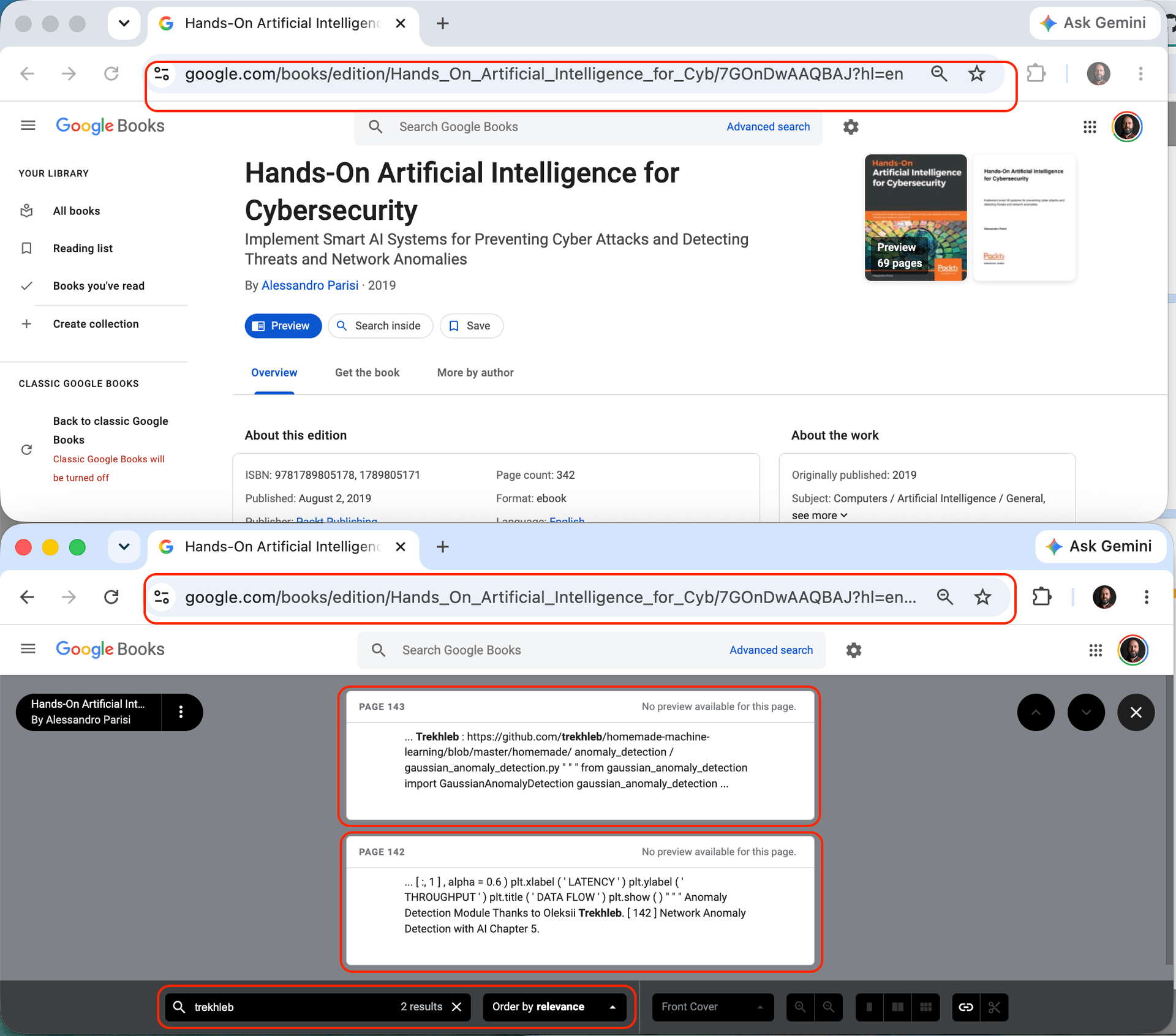The height and width of the screenshot is (1036, 1176).
Task: Open Google apps grid in the overview window
Action: click(x=1090, y=127)
